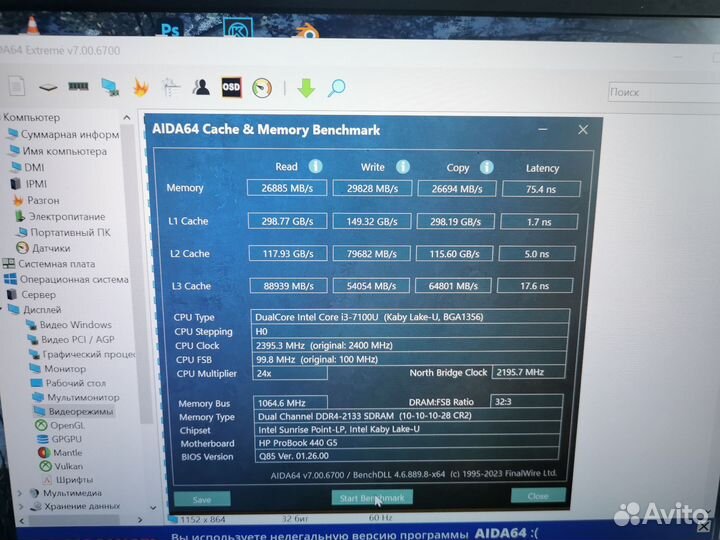Image resolution: width=720 pixels, height=540 pixels.
Task: Click the info icon next to Read
Action: point(316,166)
